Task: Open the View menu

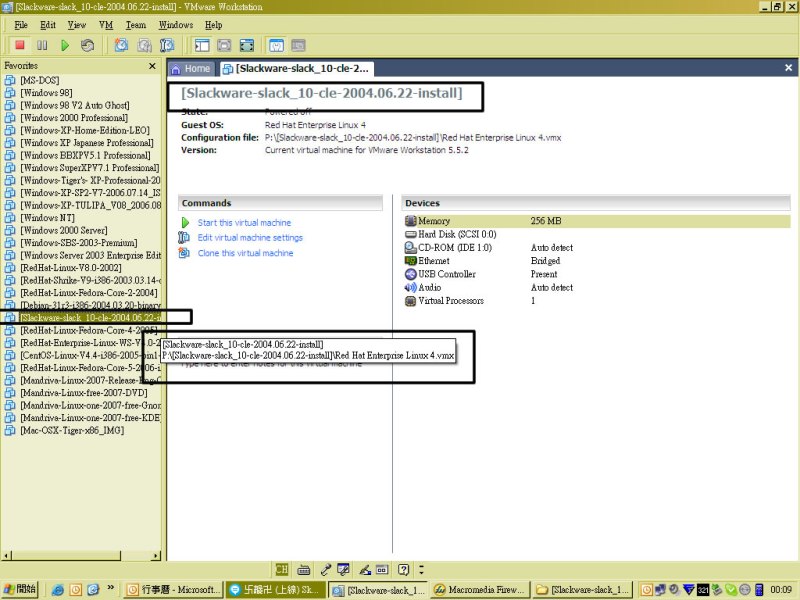Action: click(77, 25)
